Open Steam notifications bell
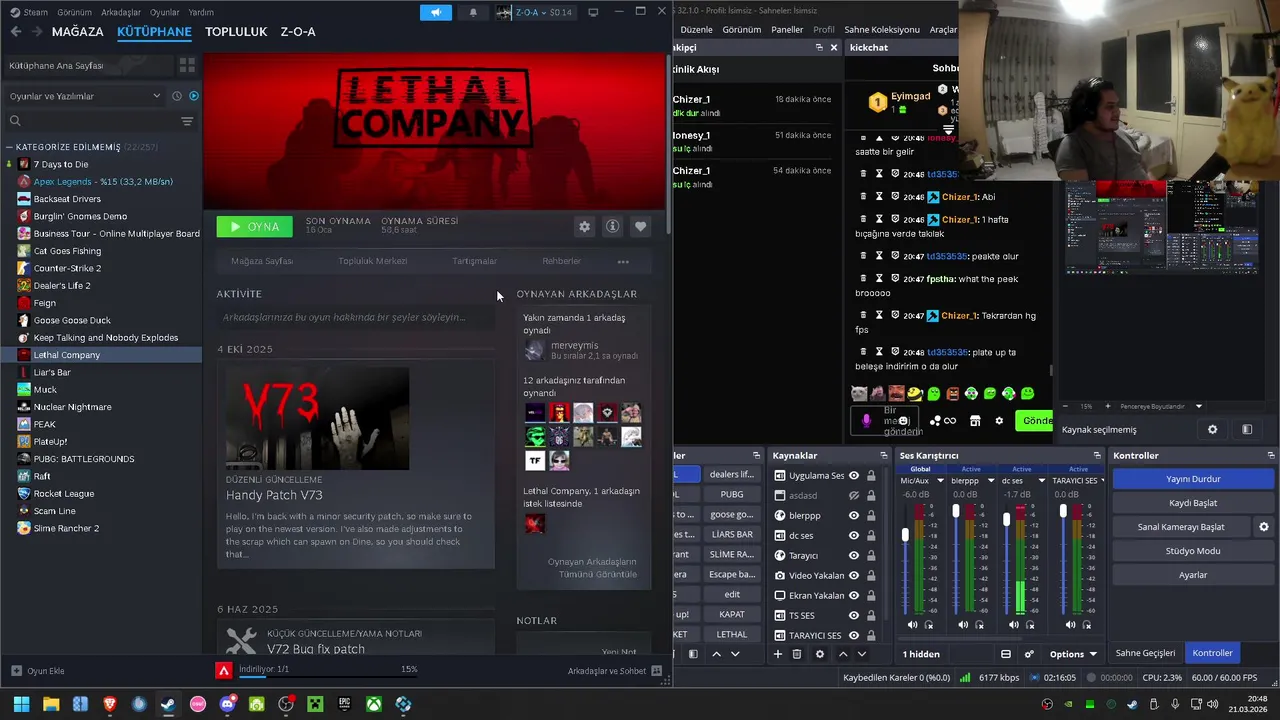This screenshot has height=720, width=1280. point(473,12)
